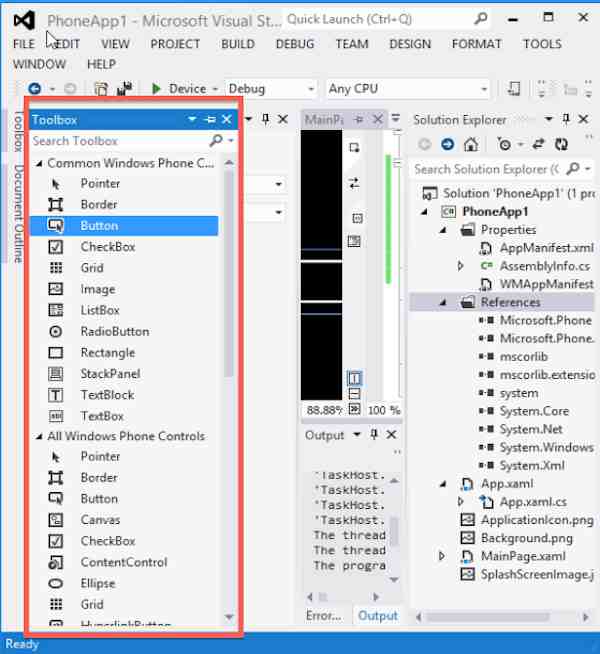The image size is (600, 654).
Task: Toggle auto-hide pin on Solution Explorer
Action: tap(566, 119)
